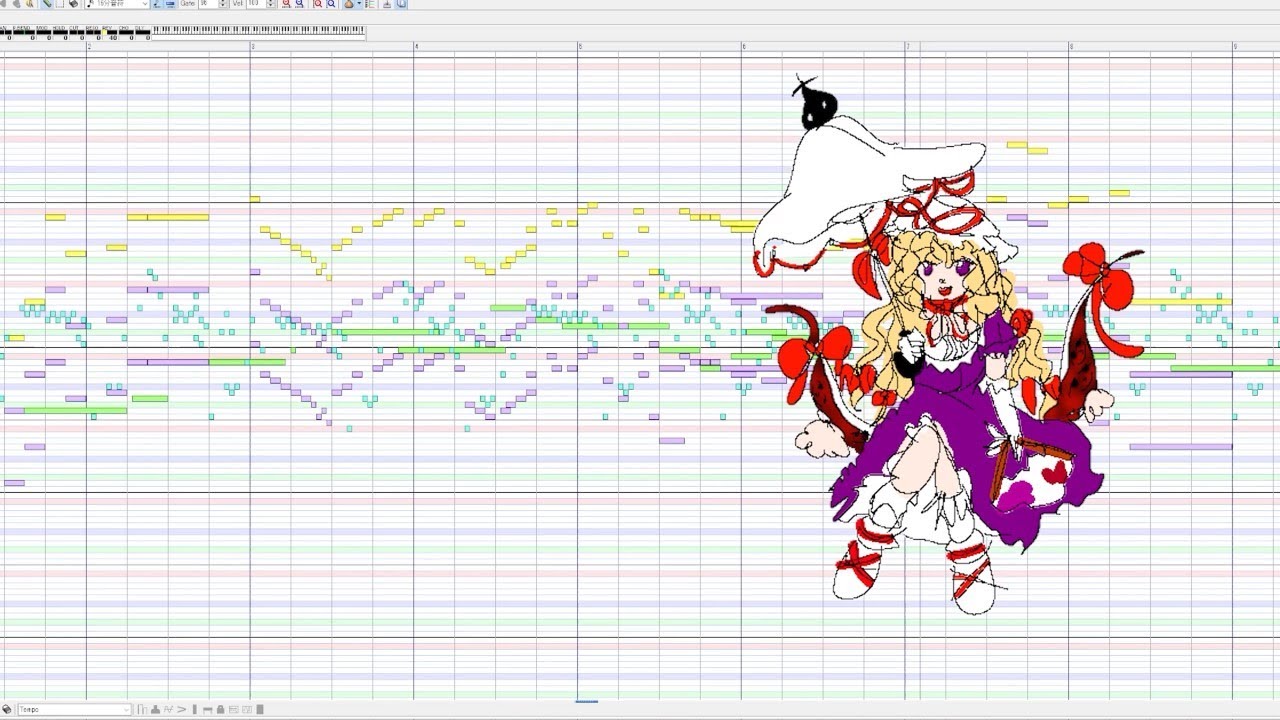The width and height of the screenshot is (1280, 720).
Task: Click the red vertical zoom magnifier icon
Action: point(317,4)
